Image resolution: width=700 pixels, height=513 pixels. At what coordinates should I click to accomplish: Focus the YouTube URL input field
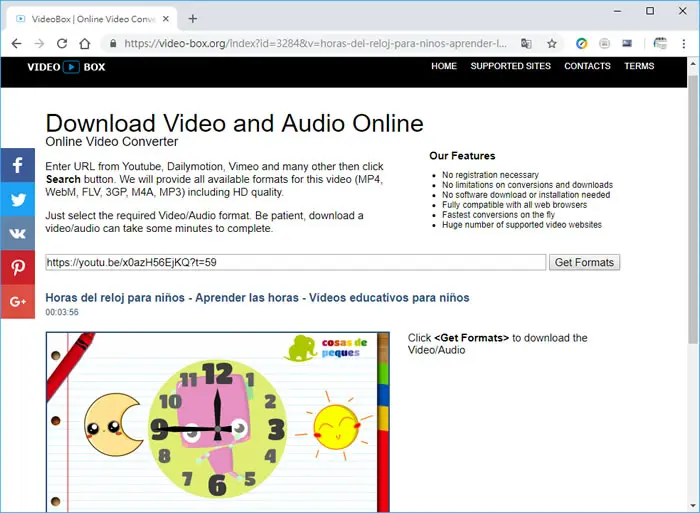click(296, 263)
